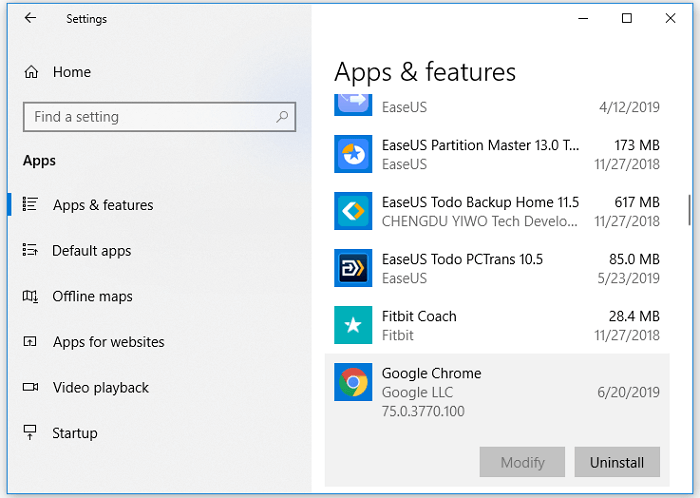Open Apps & features section
The width and height of the screenshot is (700, 498).
102,205
